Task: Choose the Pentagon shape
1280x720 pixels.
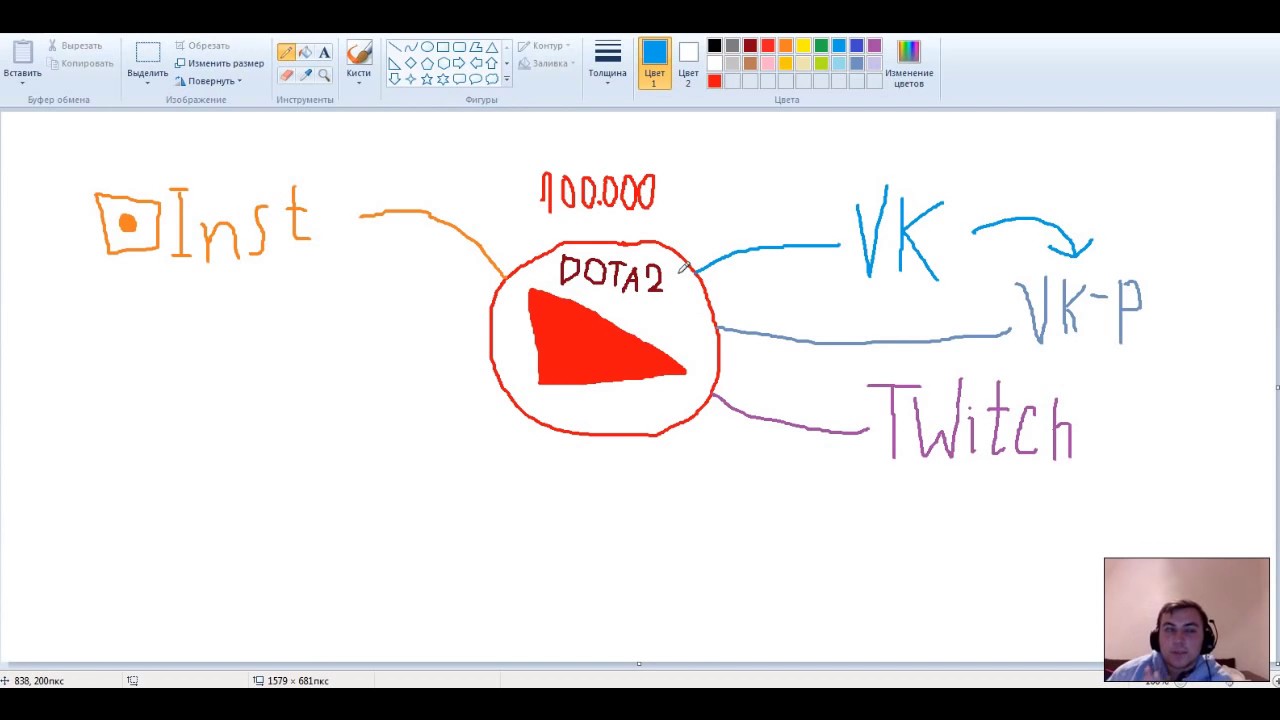Action: point(427,63)
